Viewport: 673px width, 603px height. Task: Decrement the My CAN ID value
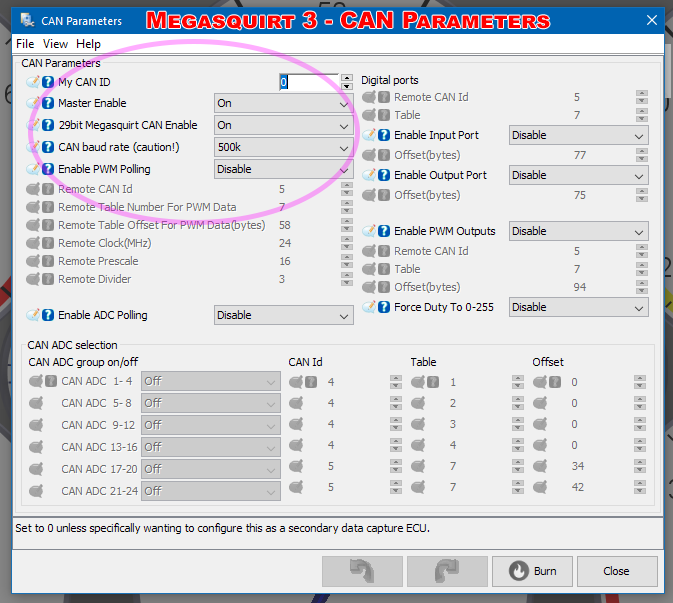click(x=347, y=86)
